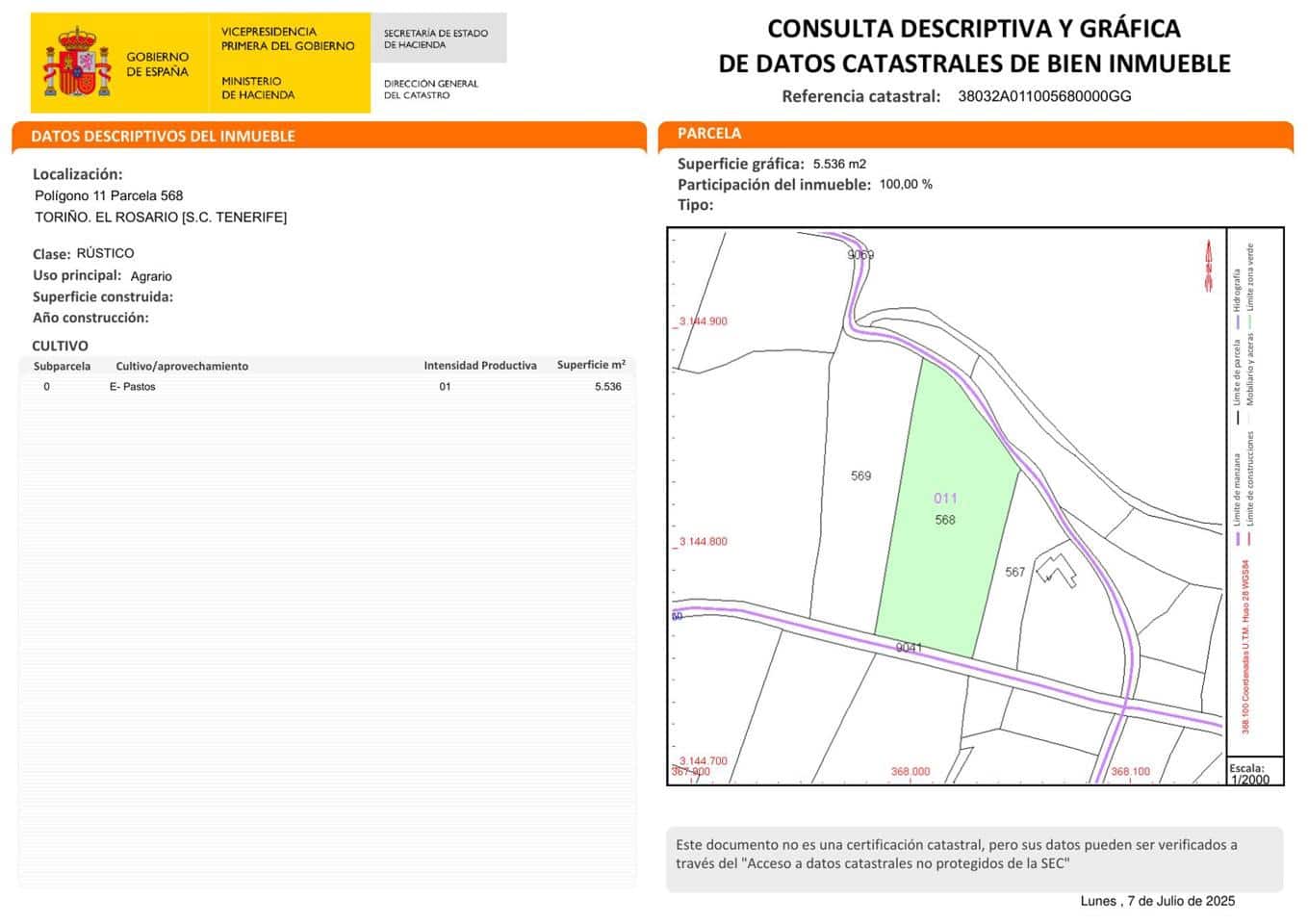The image size is (1308, 924).
Task: Toggle selection of neighboring parcel 569
Action: click(861, 476)
